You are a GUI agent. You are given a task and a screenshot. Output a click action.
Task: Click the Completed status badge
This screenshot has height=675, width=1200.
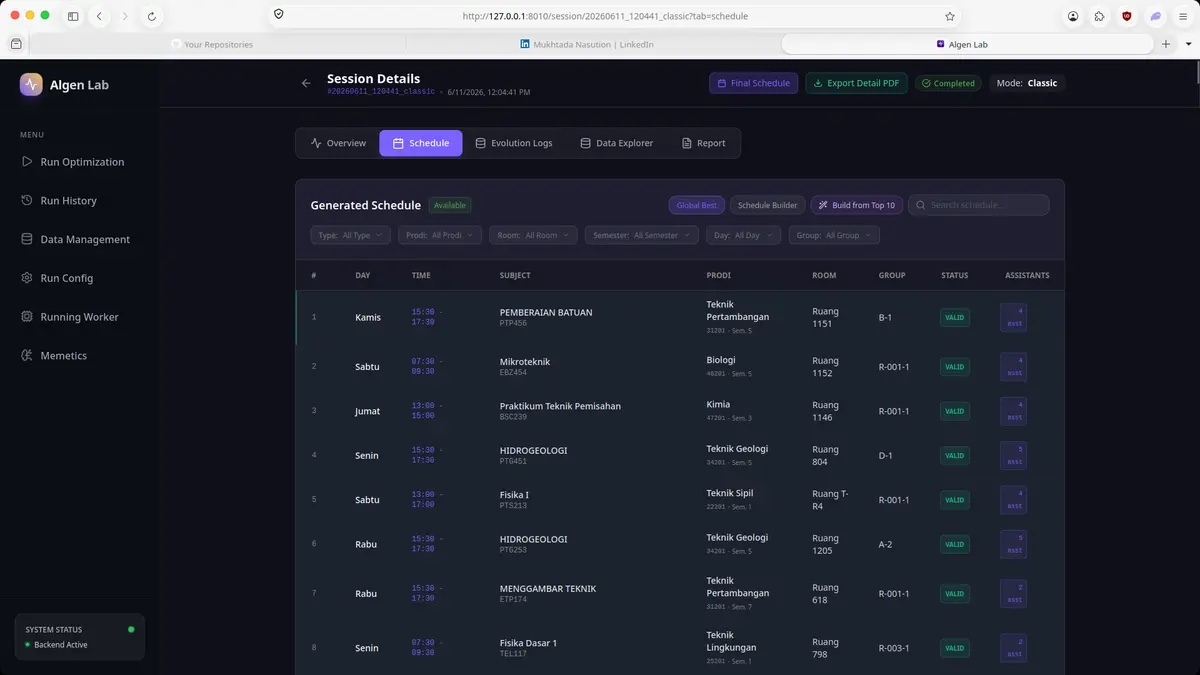[x=948, y=83]
